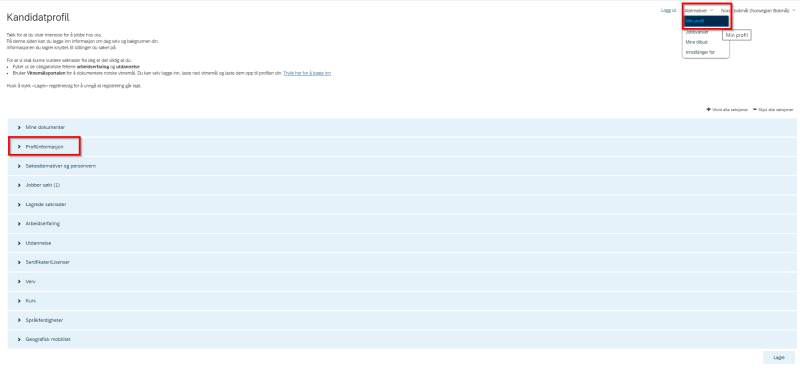Click Utvid alle seksjoner
Image resolution: width=800 pixels, height=371 pixels.
click(x=727, y=110)
